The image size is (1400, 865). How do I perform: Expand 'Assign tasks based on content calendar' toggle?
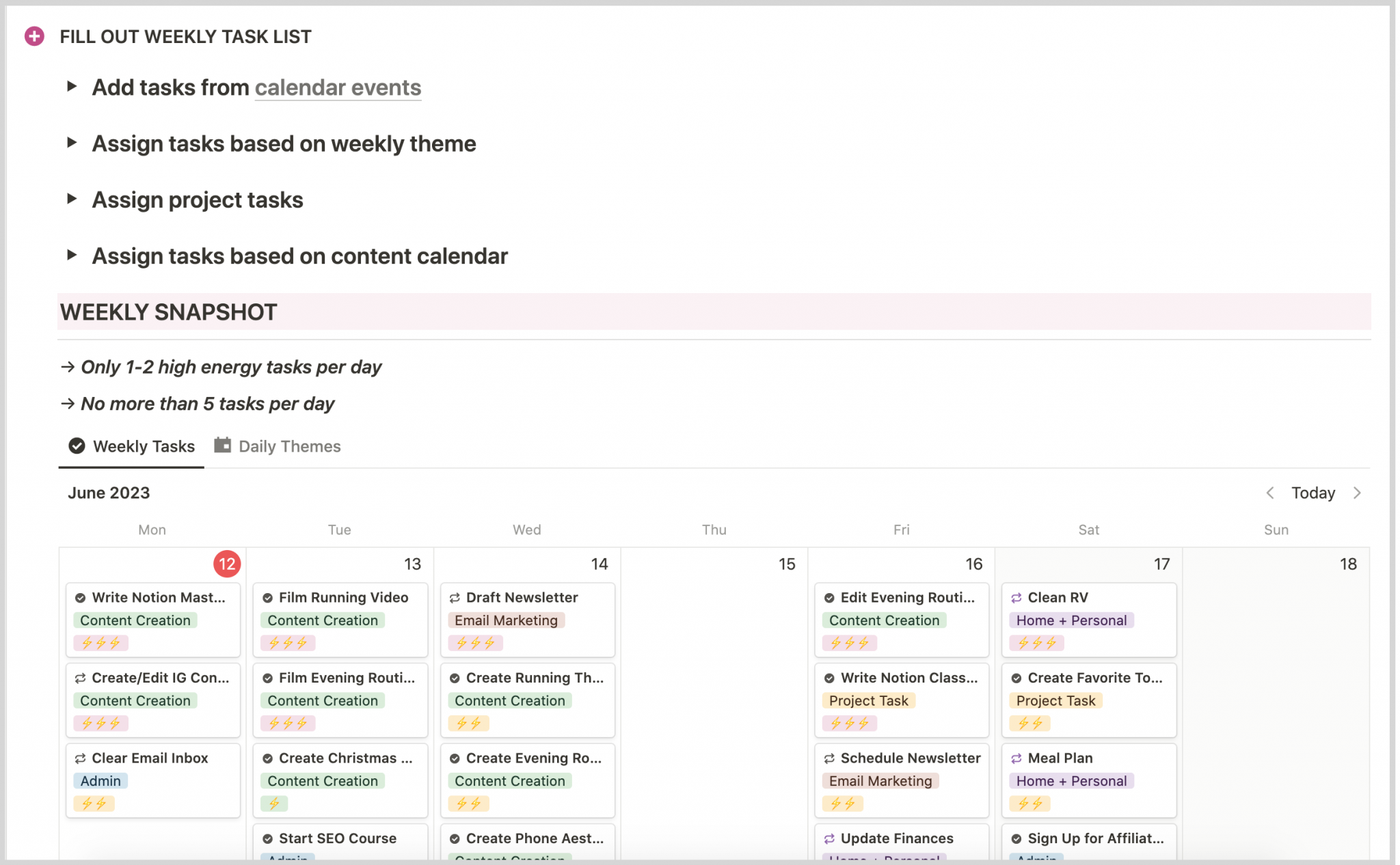click(71, 256)
